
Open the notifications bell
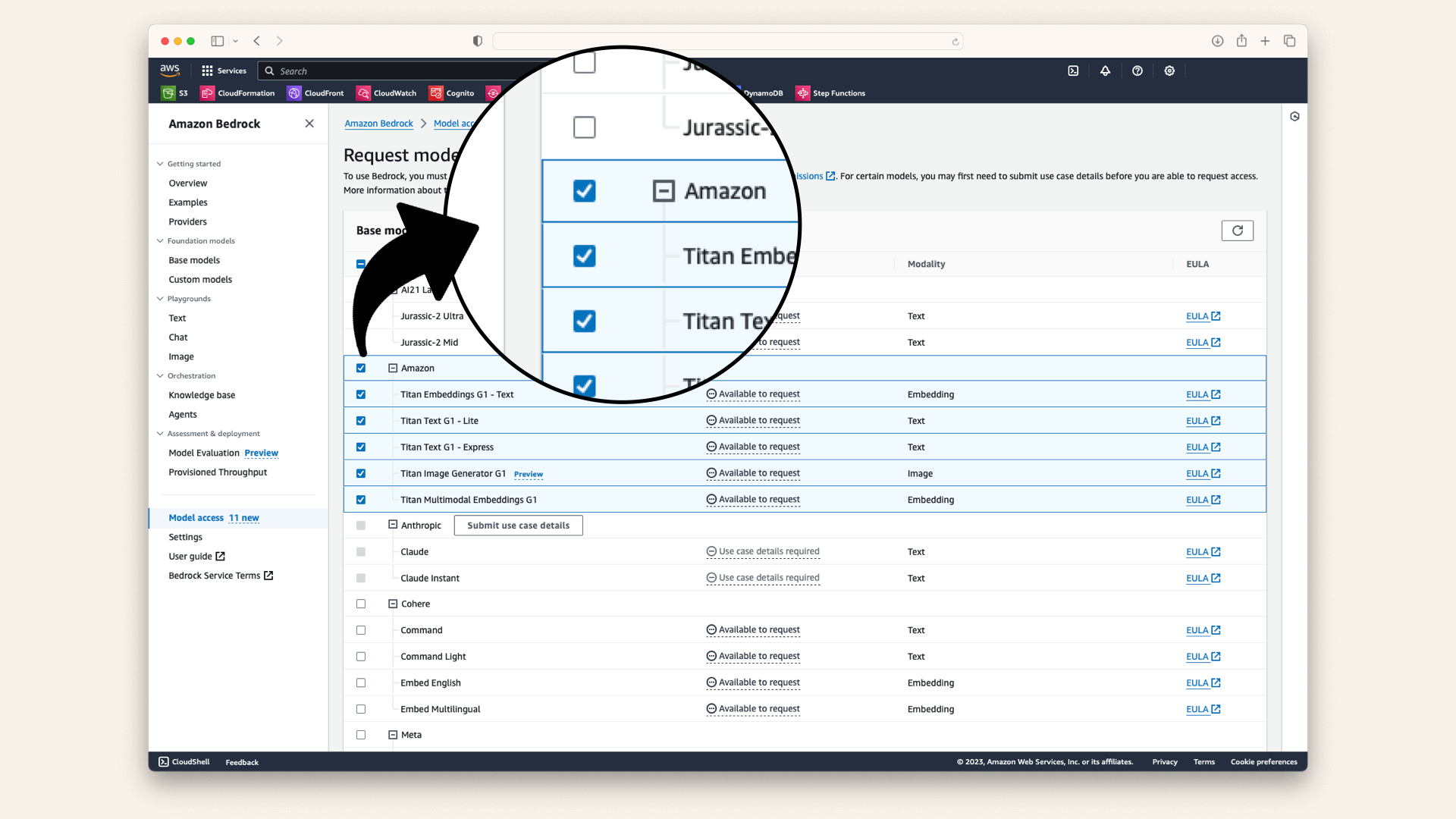(x=1105, y=71)
